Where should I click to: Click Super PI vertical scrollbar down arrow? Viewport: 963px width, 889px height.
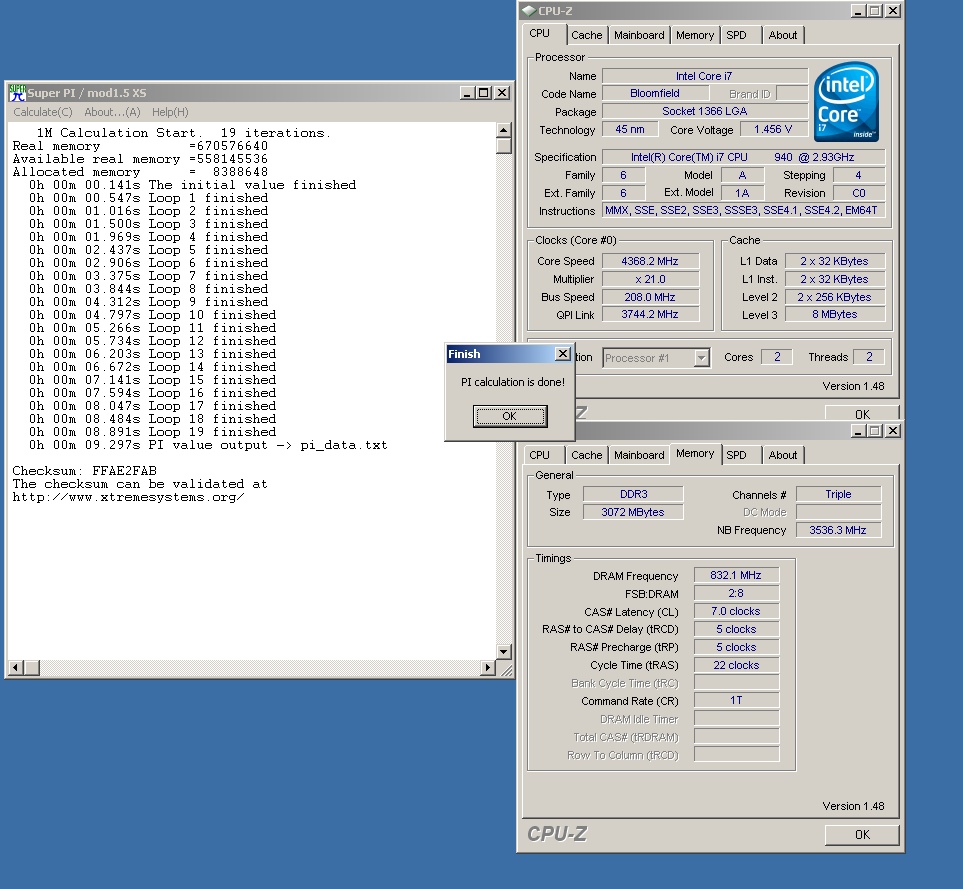(x=504, y=651)
